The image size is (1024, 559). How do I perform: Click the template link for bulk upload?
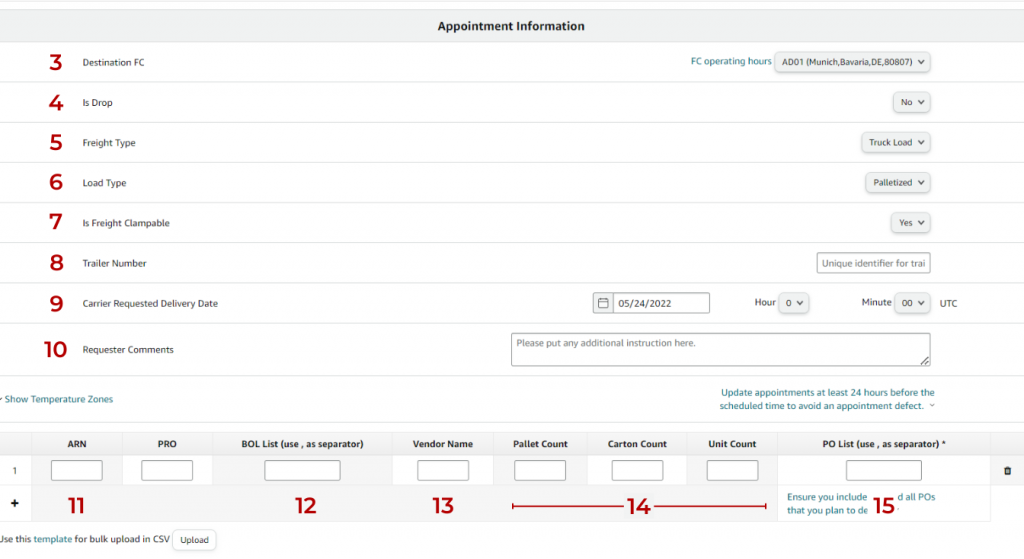point(52,539)
